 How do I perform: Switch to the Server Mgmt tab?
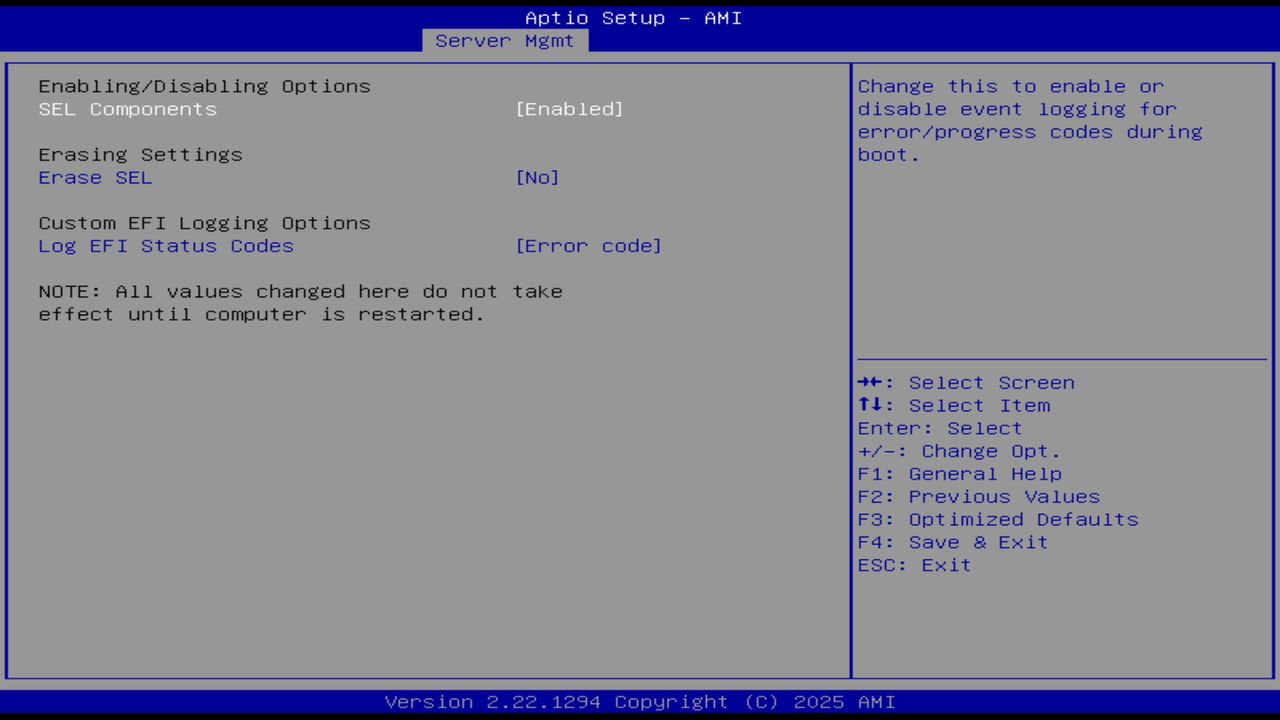(x=505, y=40)
